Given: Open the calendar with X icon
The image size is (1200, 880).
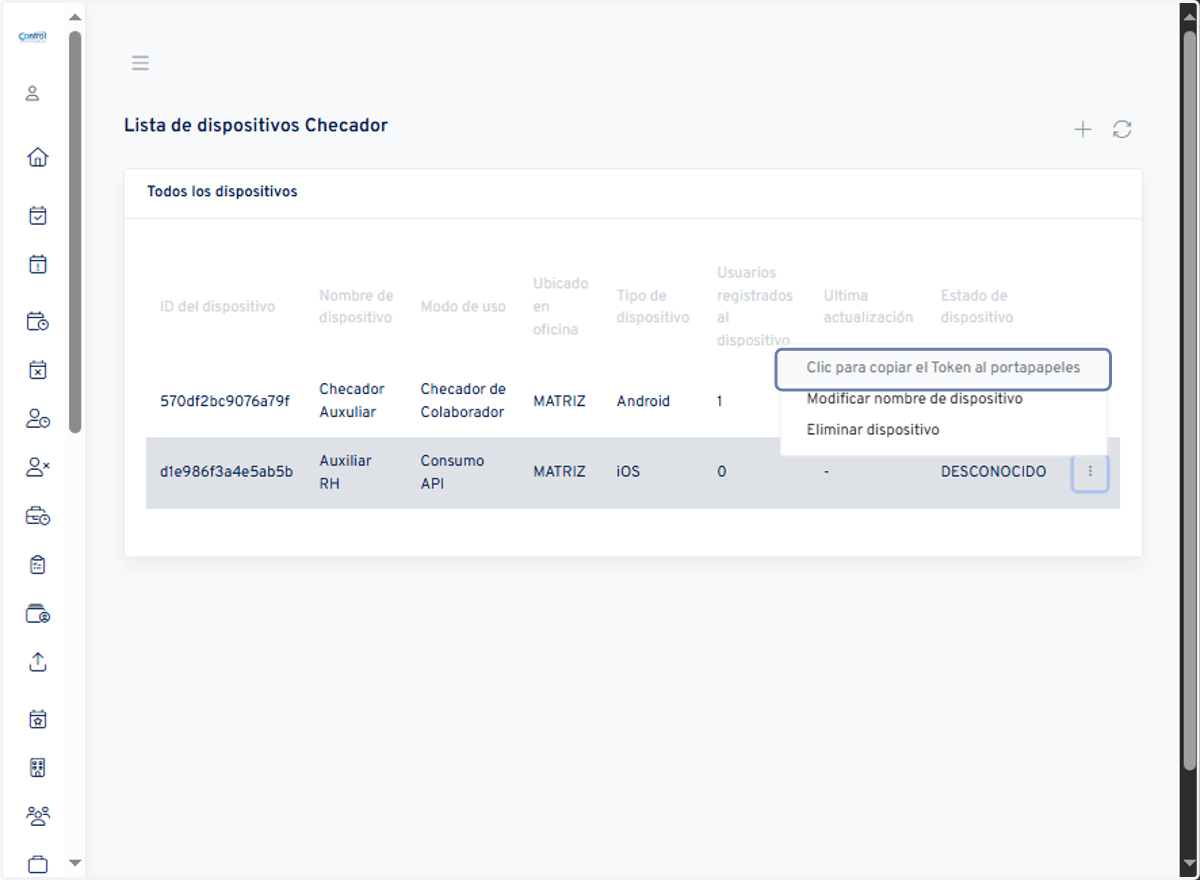Looking at the screenshot, I should click(x=37, y=370).
